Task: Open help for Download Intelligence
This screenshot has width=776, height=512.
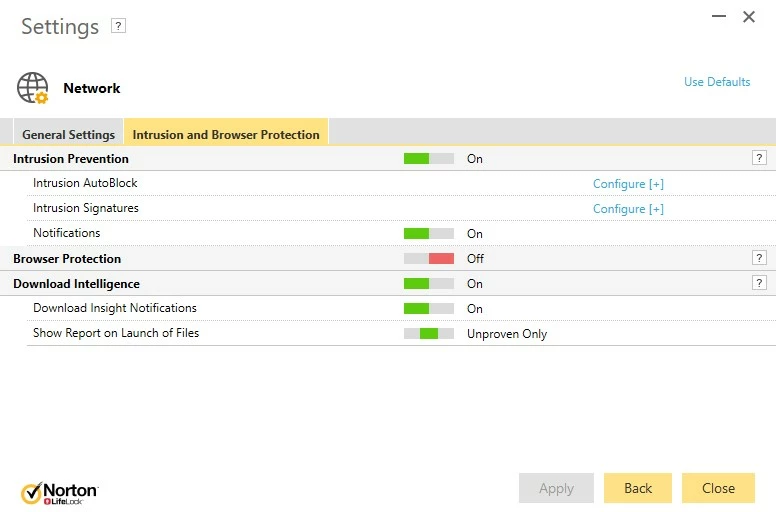Action: (x=759, y=283)
